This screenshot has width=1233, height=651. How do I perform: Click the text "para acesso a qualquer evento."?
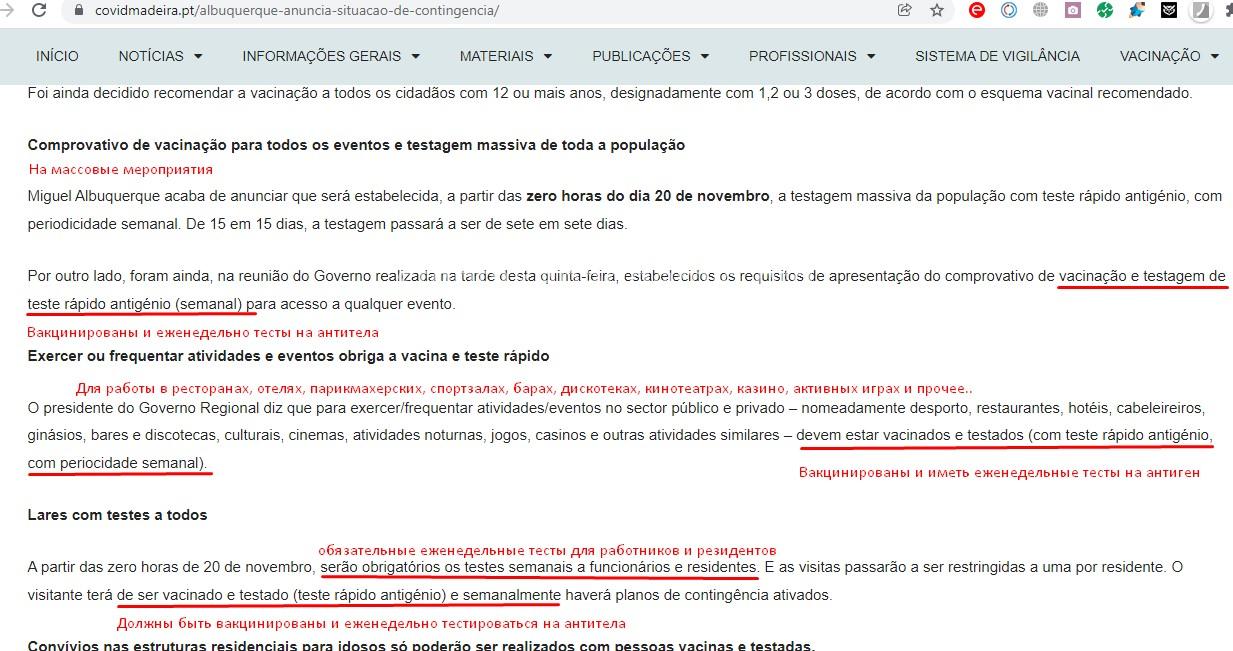(350, 304)
